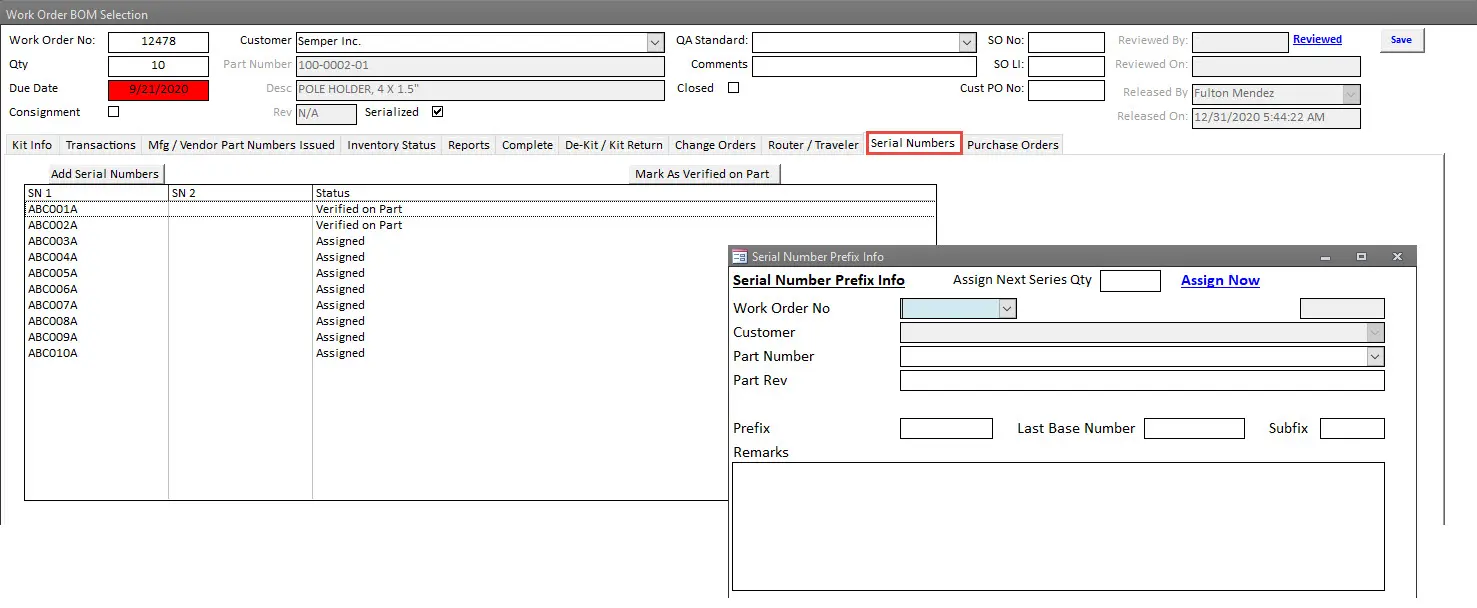Click the Serial Number Prefix Info window icon
Image resolution: width=1477 pixels, height=608 pixels.
[740, 257]
